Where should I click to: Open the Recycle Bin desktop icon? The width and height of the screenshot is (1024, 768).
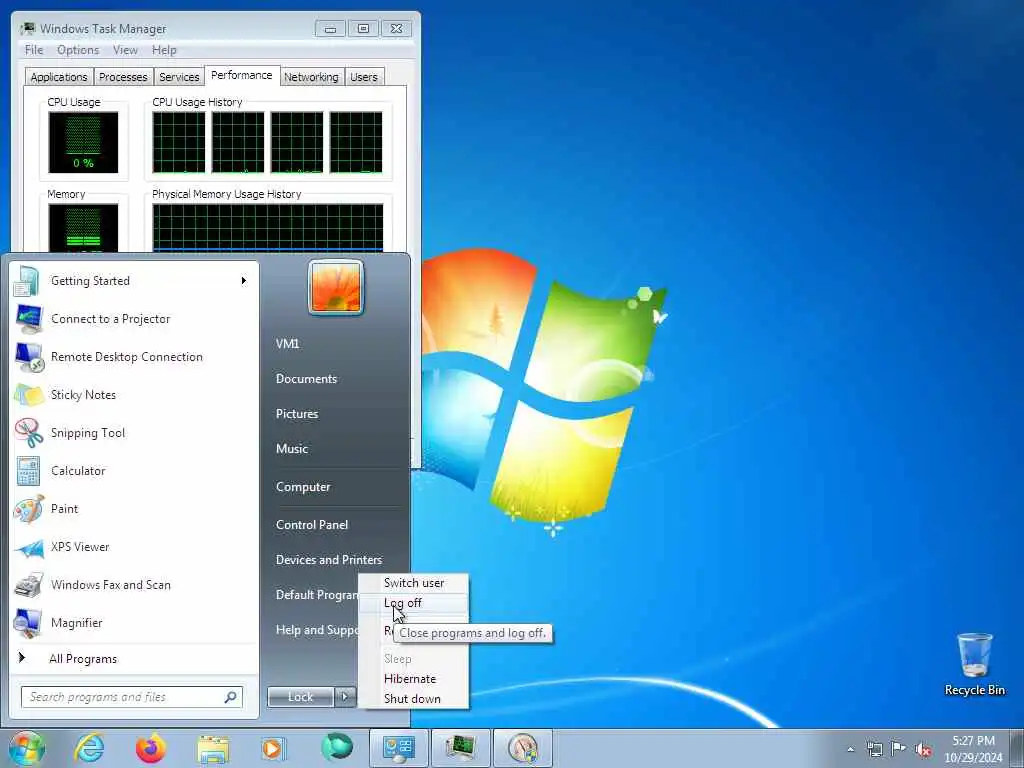coord(974,664)
